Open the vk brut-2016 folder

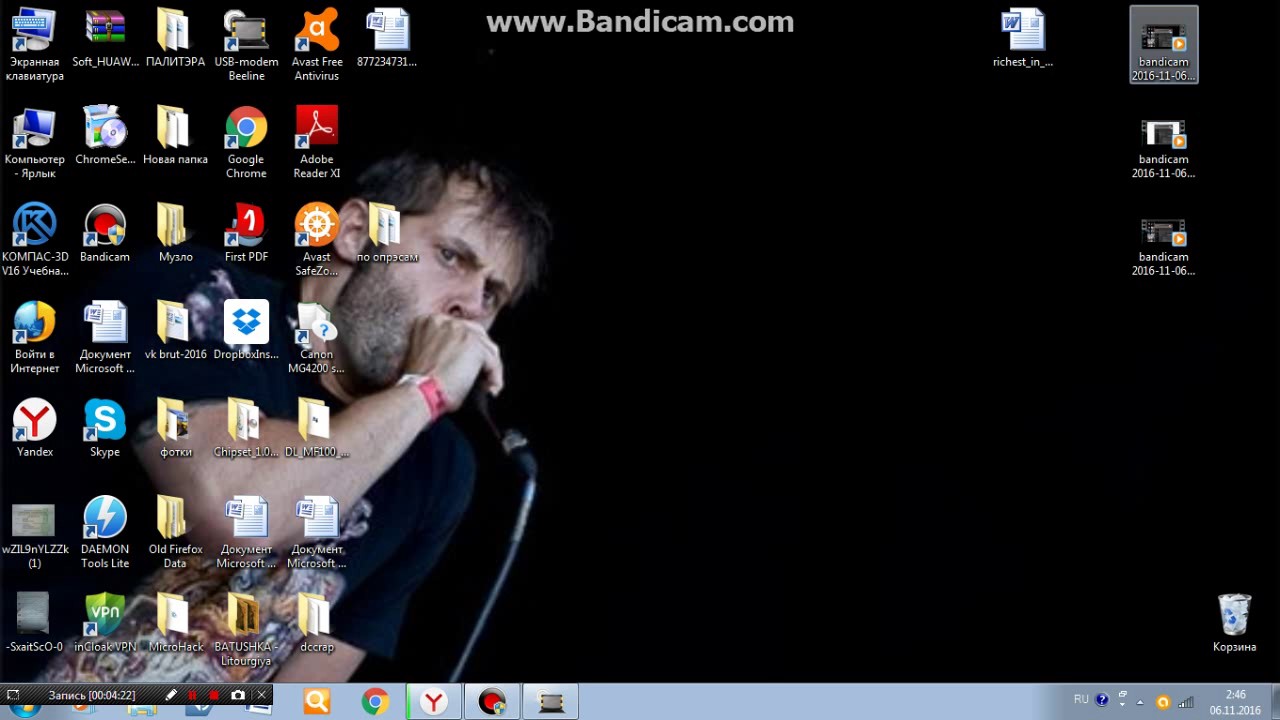tap(175, 332)
